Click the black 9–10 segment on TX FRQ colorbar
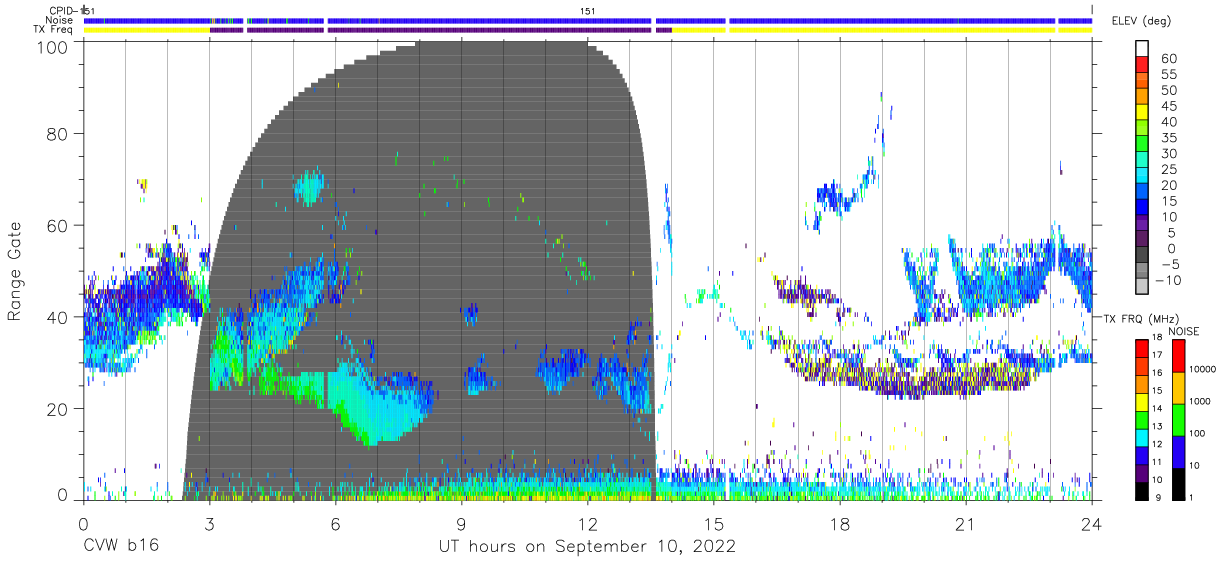 coord(1142,490)
